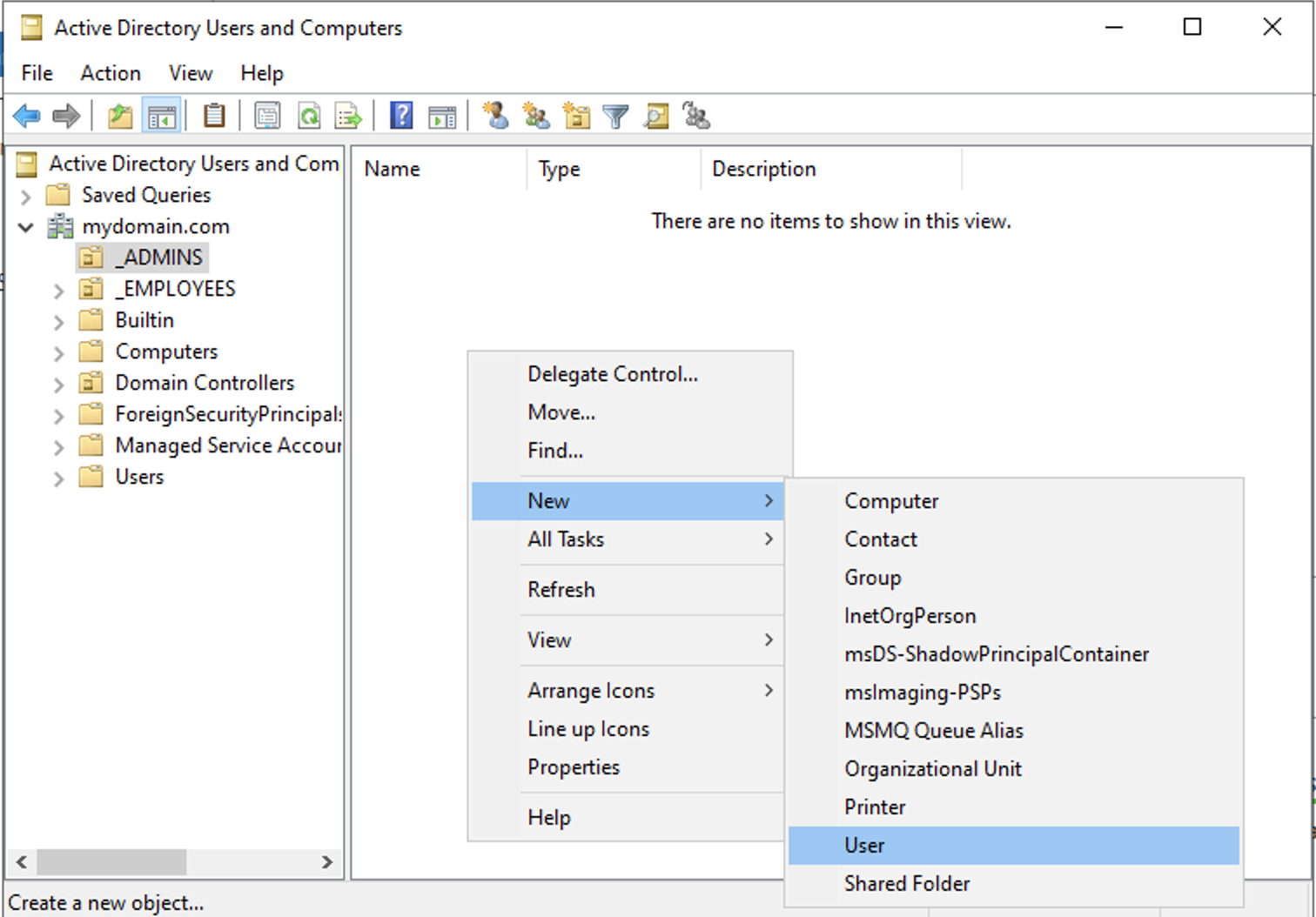Expand the ForeignSecurityPrincipals node
The height and width of the screenshot is (917, 1316).
pos(58,416)
